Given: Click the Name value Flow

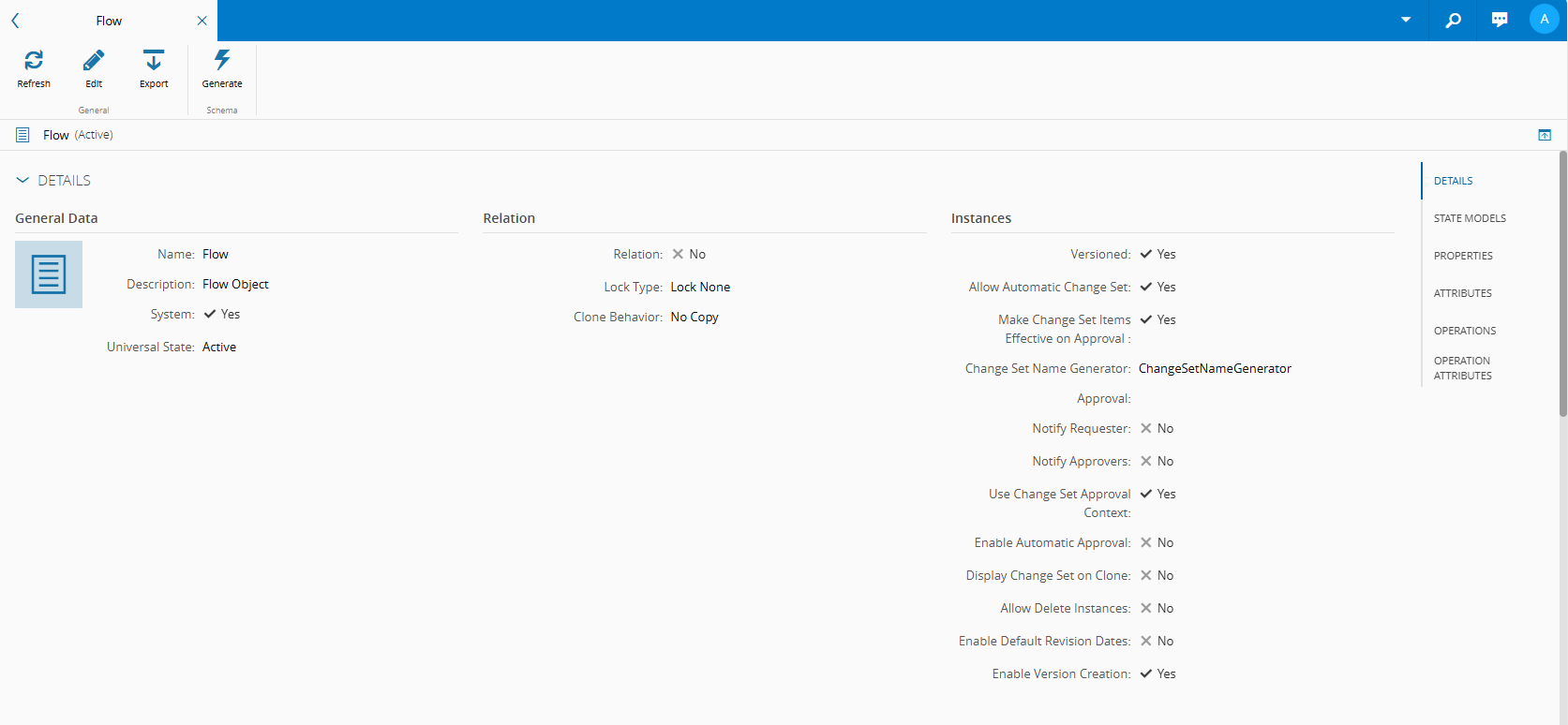Looking at the screenshot, I should pyautogui.click(x=216, y=254).
